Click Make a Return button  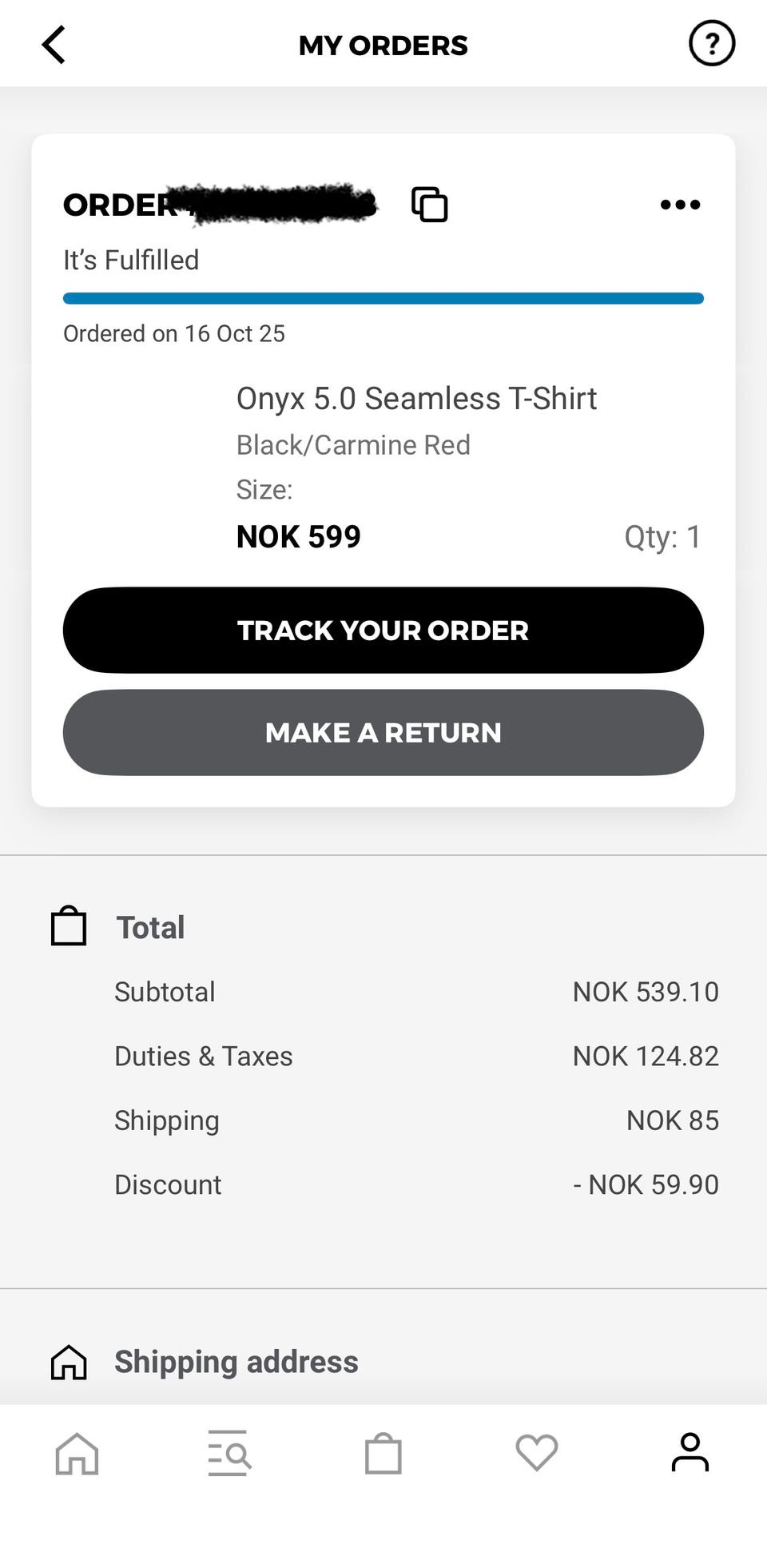click(x=383, y=733)
